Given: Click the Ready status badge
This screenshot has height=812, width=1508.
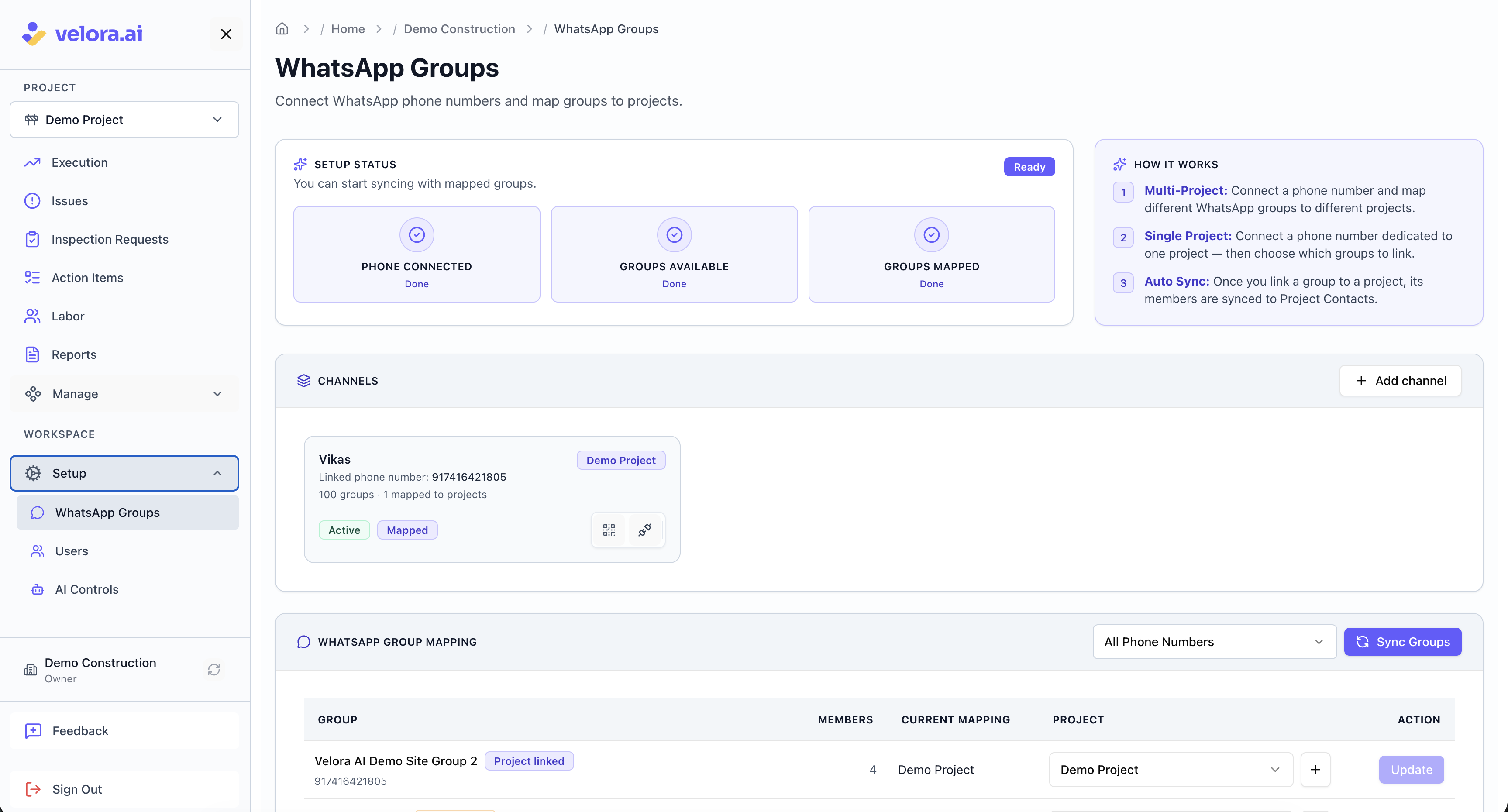Looking at the screenshot, I should tap(1029, 167).
